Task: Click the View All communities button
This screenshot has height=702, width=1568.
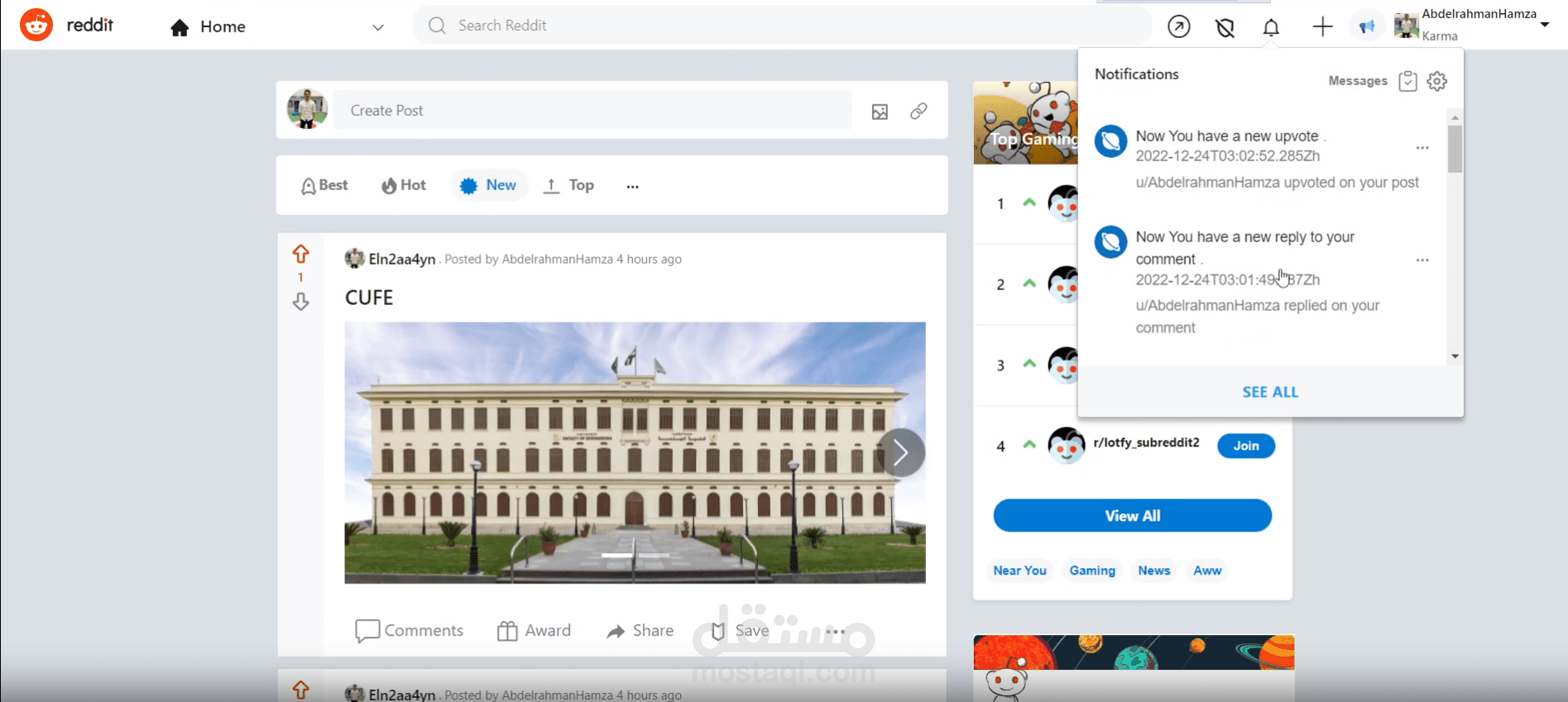Action: [x=1132, y=515]
